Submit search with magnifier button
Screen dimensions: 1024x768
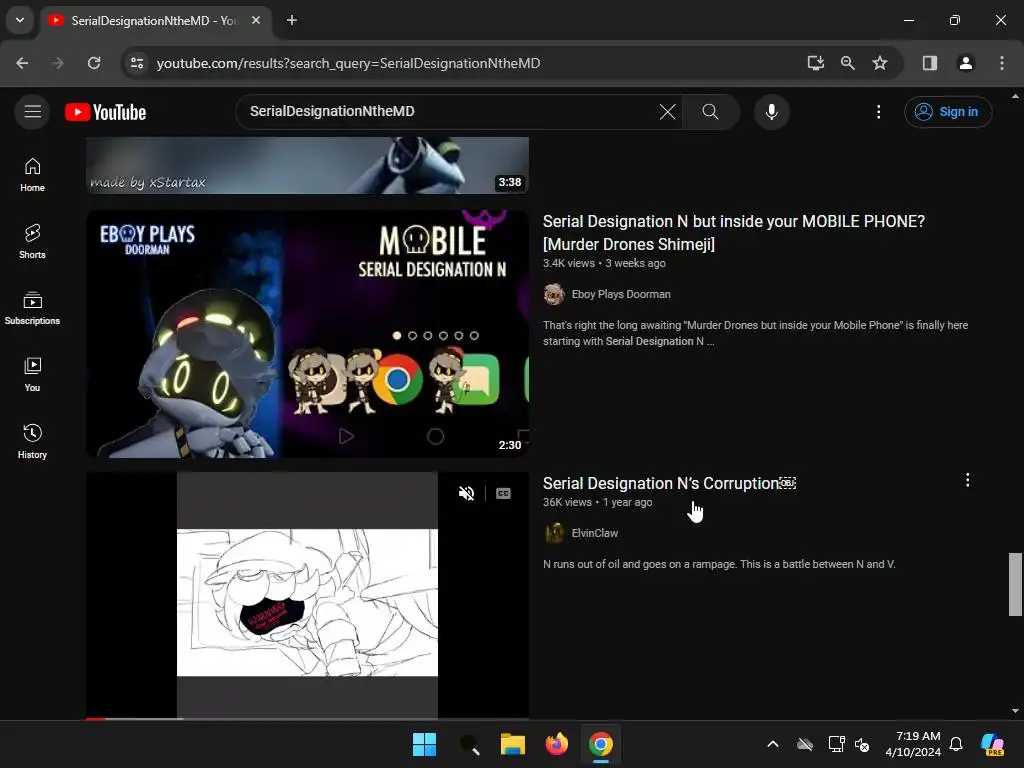(711, 112)
